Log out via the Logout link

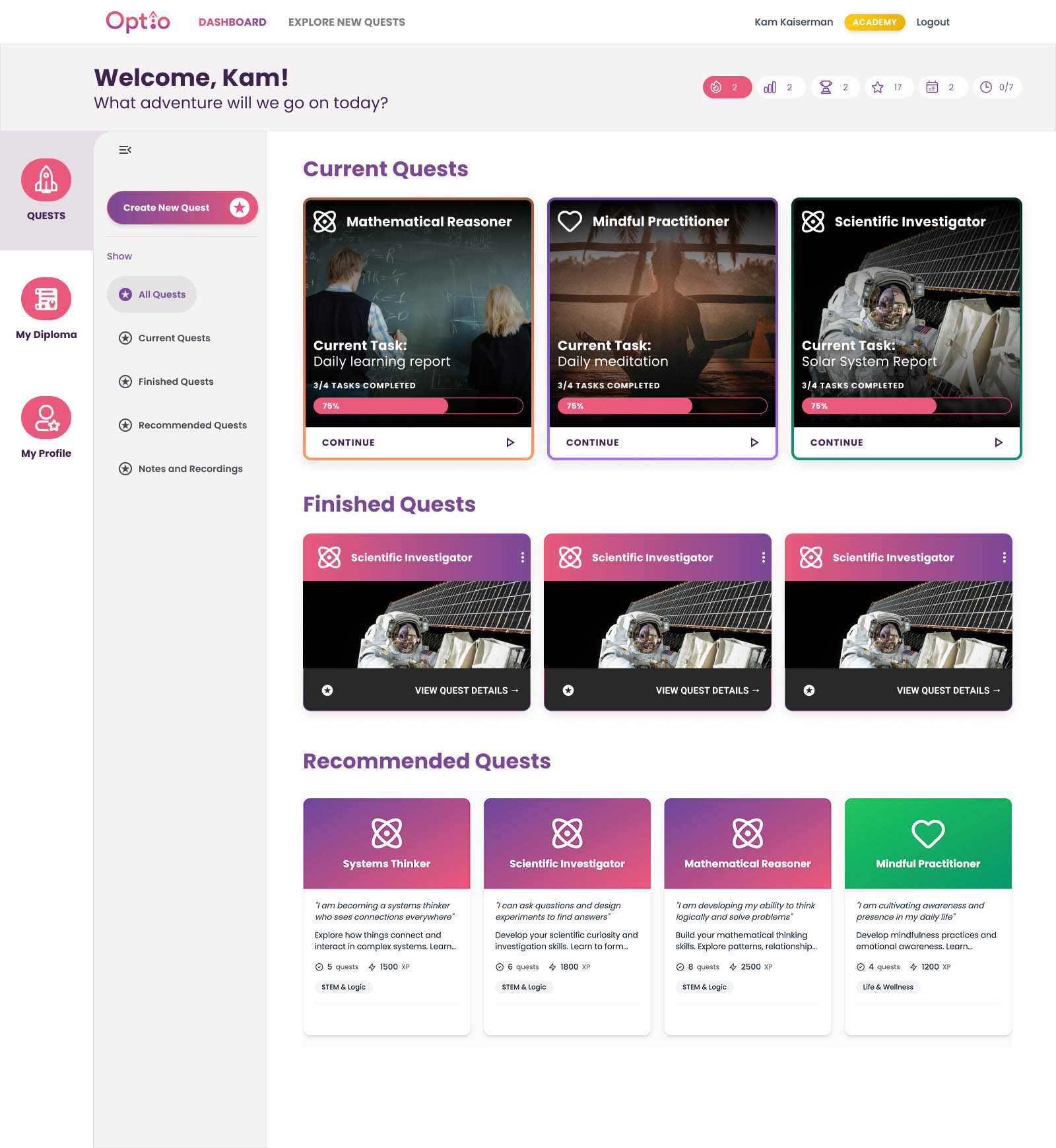933,22
